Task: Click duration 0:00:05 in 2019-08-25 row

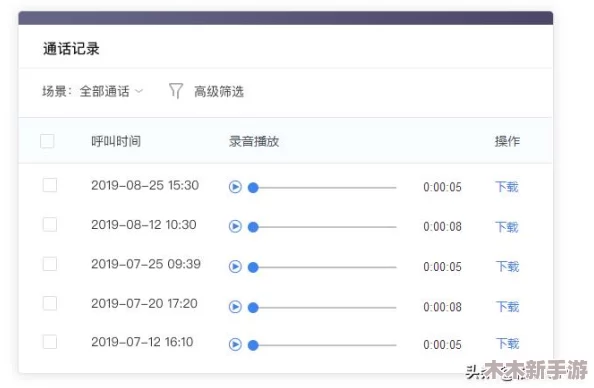Action: tap(442, 187)
